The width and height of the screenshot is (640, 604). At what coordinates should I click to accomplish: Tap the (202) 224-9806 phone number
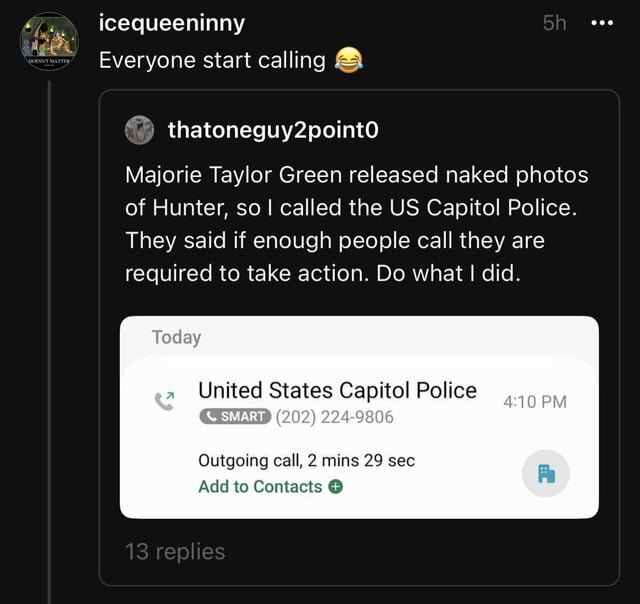point(334,417)
